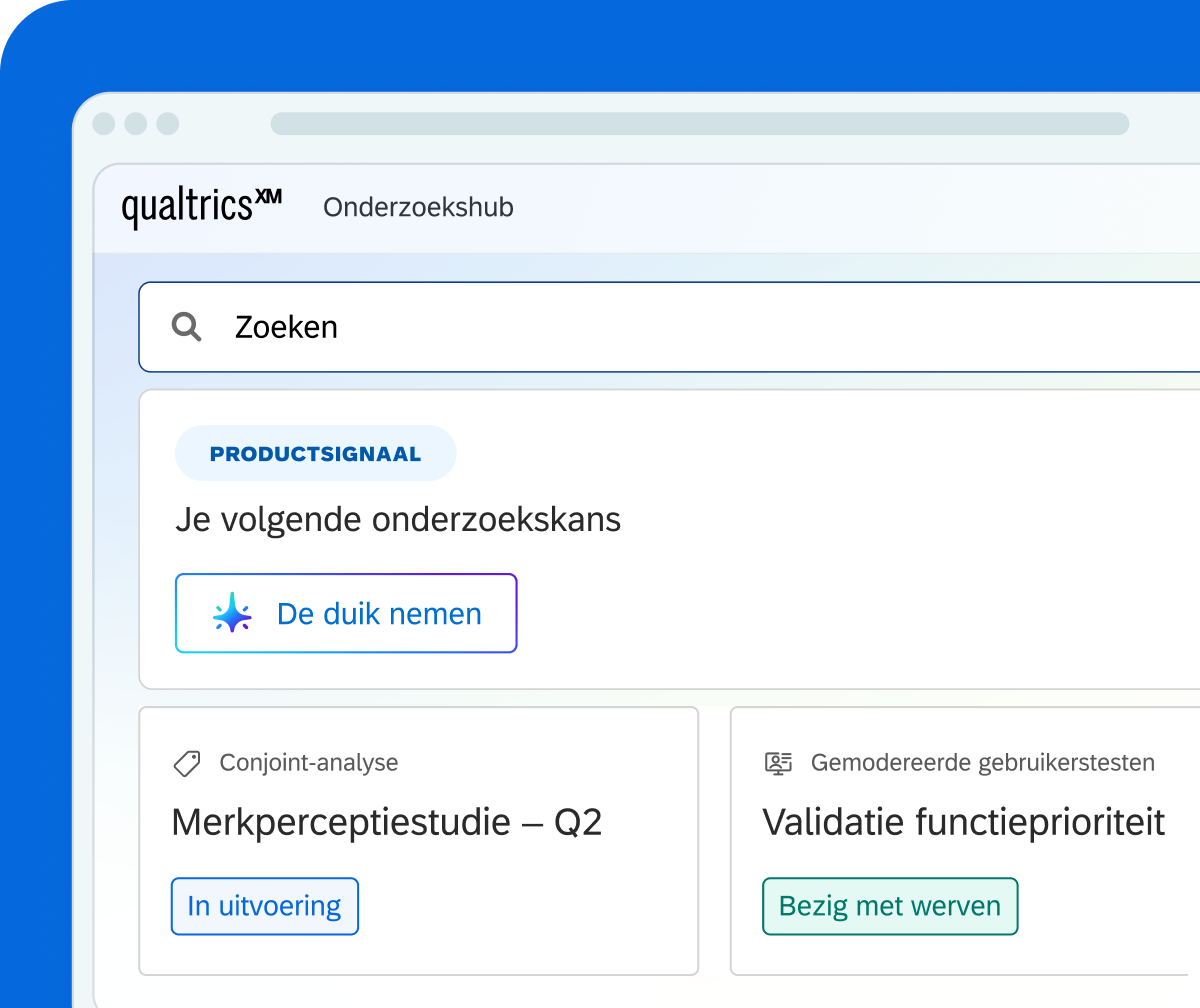
Task: Click the sparkle AI icon
Action: coord(233,613)
